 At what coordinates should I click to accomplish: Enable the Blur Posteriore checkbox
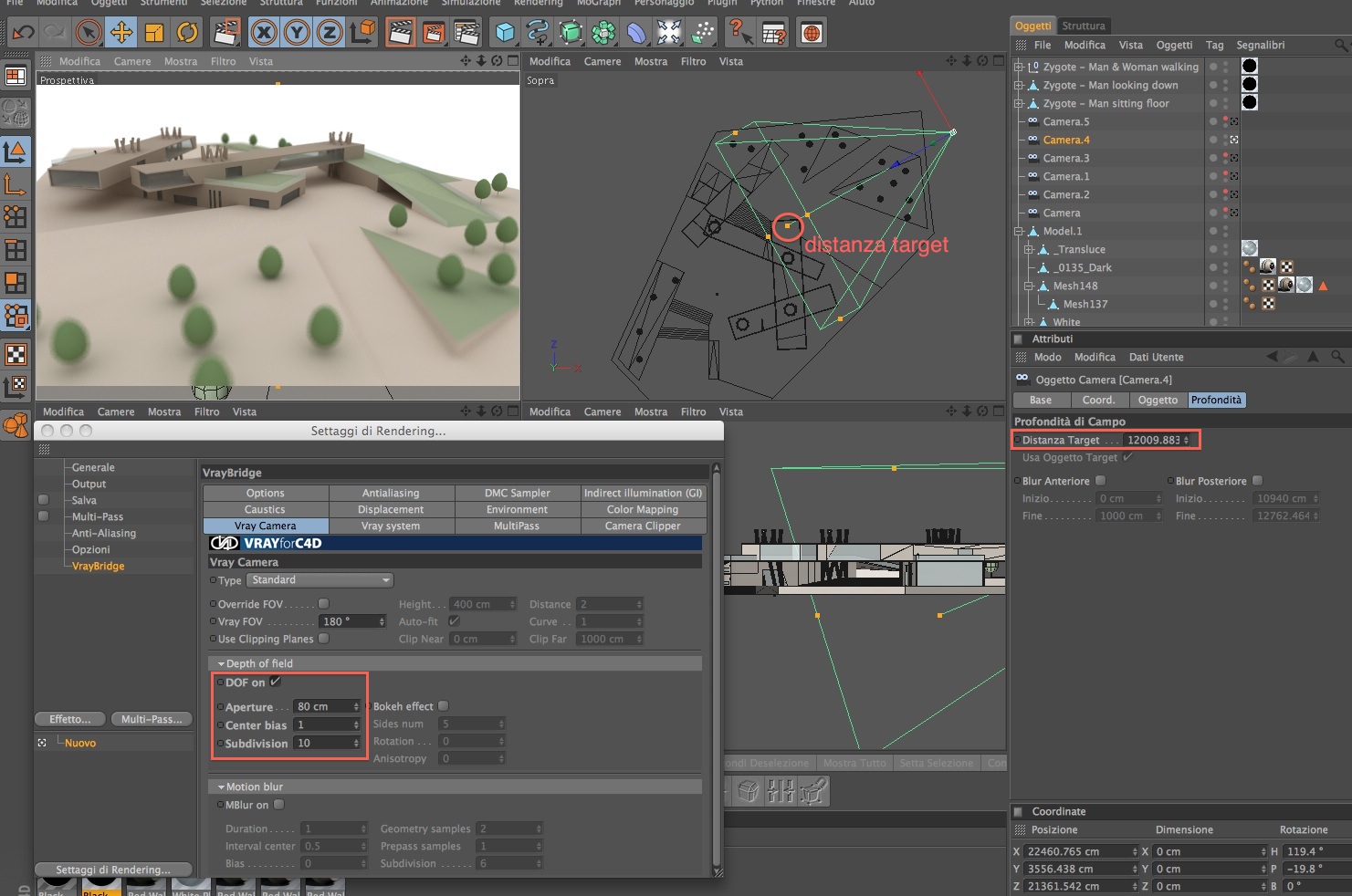click(1257, 480)
